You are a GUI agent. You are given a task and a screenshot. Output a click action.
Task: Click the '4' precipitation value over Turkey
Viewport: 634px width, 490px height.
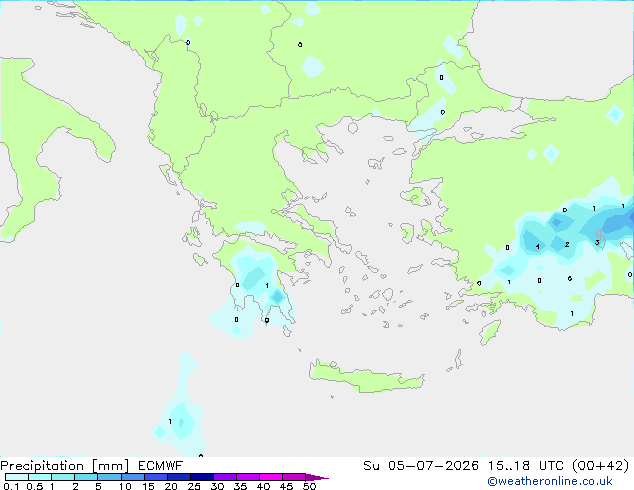click(537, 246)
